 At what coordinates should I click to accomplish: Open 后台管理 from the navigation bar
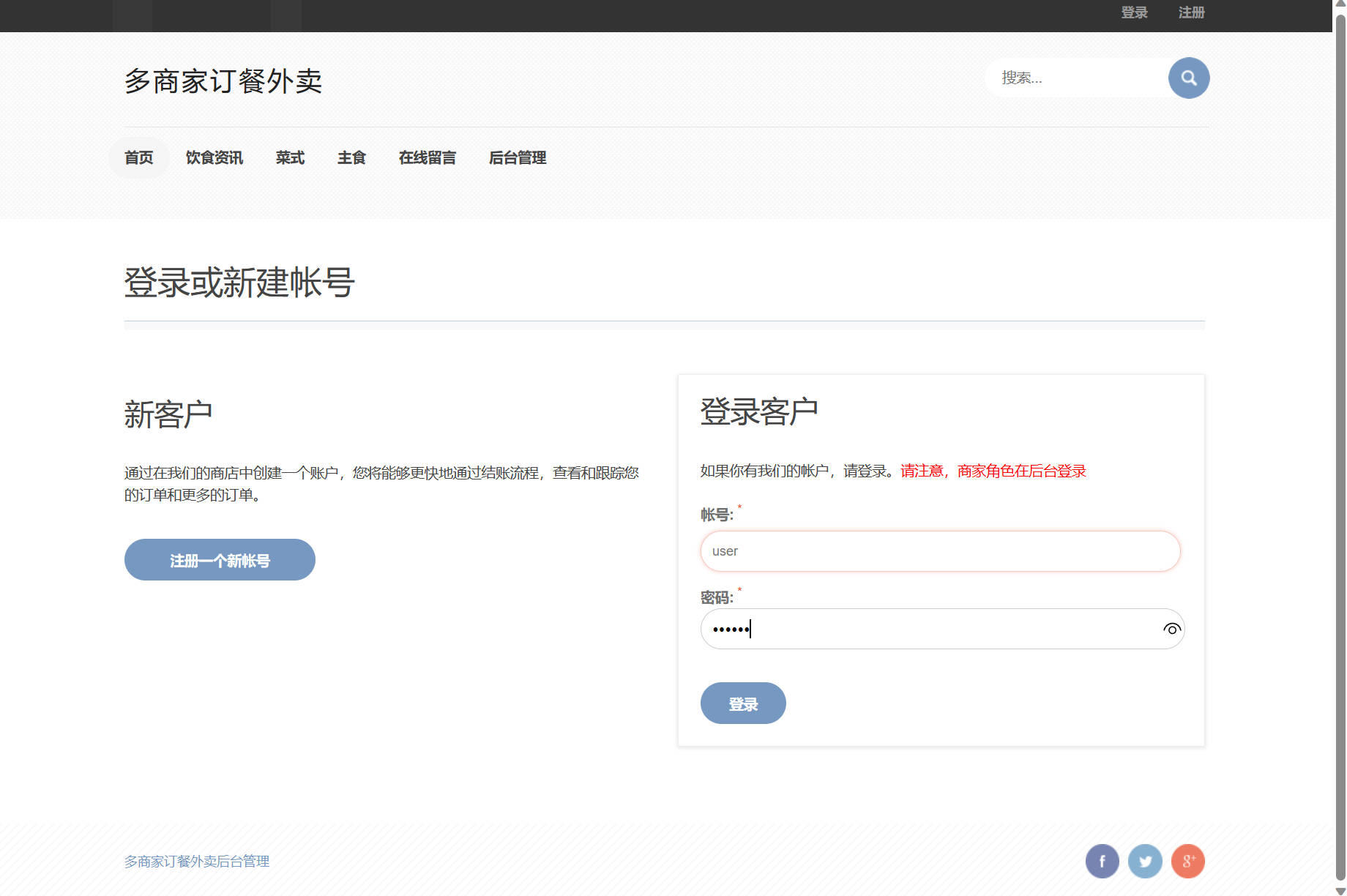coord(517,157)
